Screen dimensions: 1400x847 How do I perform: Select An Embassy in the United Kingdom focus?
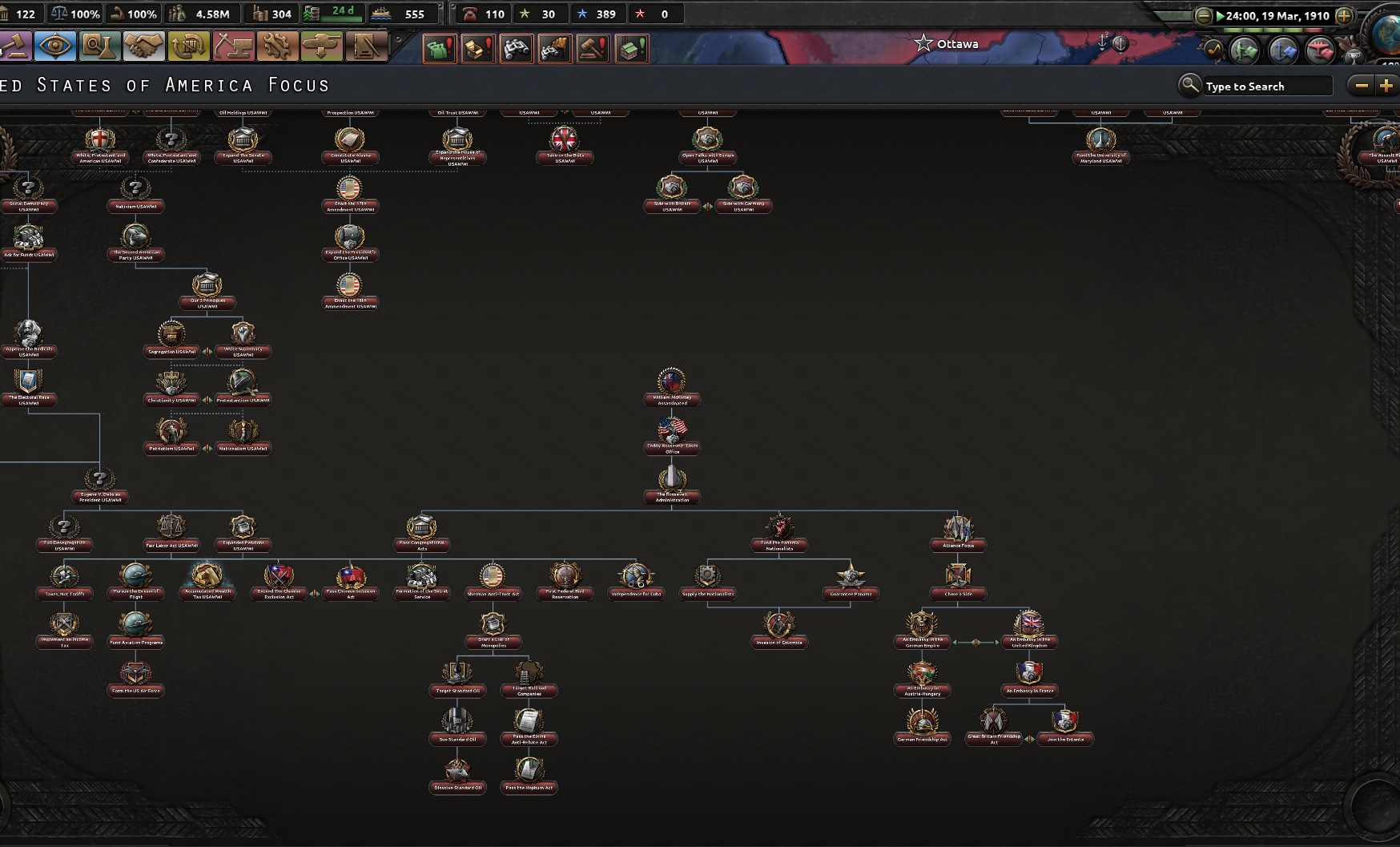pyautogui.click(x=1029, y=630)
